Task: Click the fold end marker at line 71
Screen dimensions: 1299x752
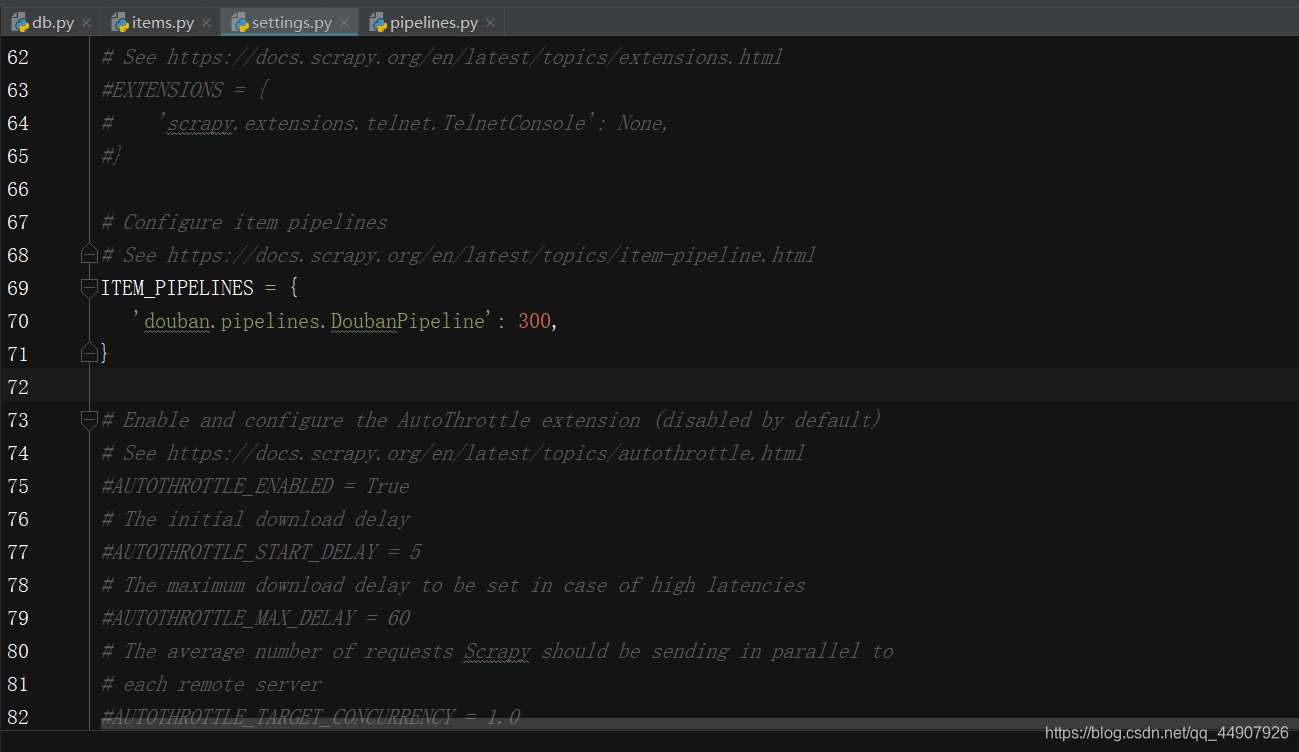Action: pyautogui.click(x=89, y=353)
